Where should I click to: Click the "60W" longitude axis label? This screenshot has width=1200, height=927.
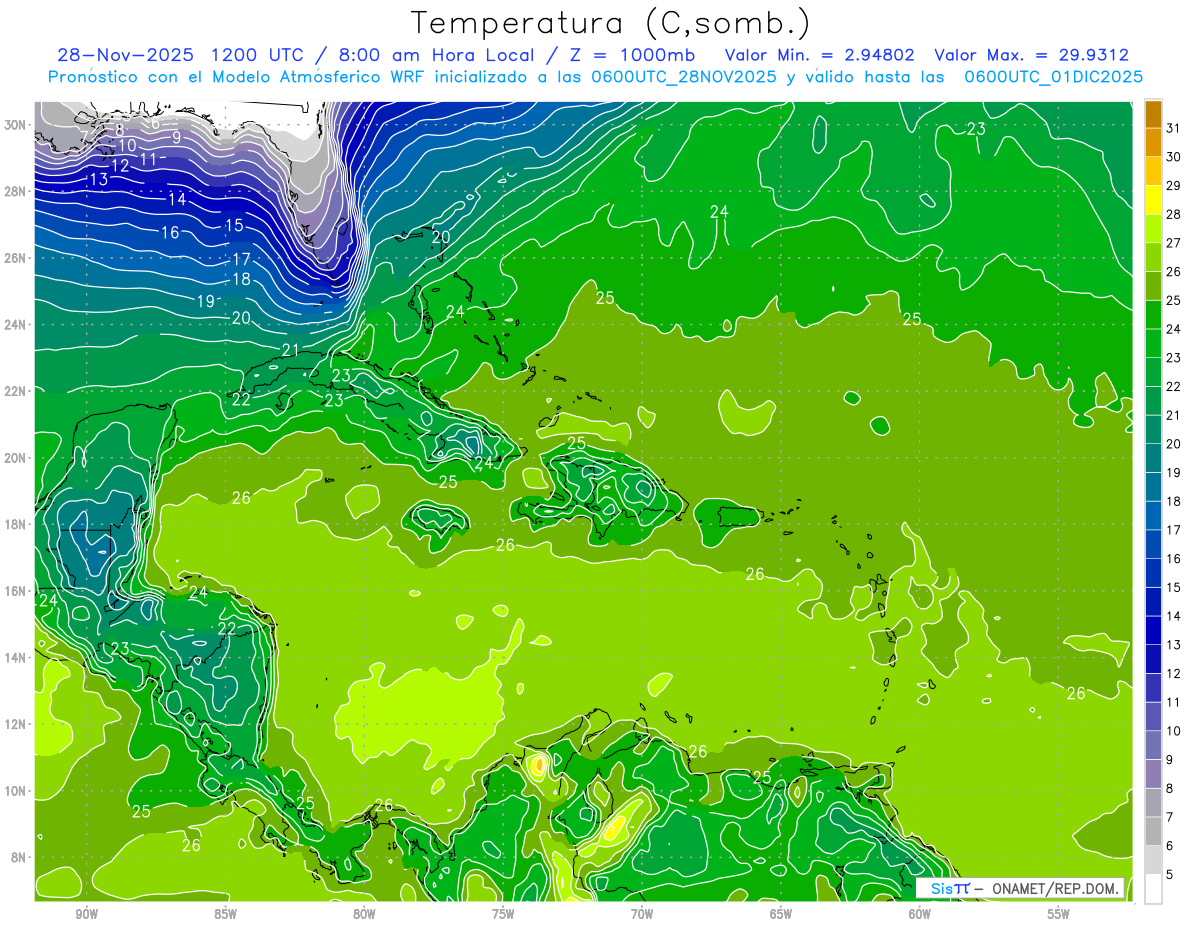click(x=920, y=914)
